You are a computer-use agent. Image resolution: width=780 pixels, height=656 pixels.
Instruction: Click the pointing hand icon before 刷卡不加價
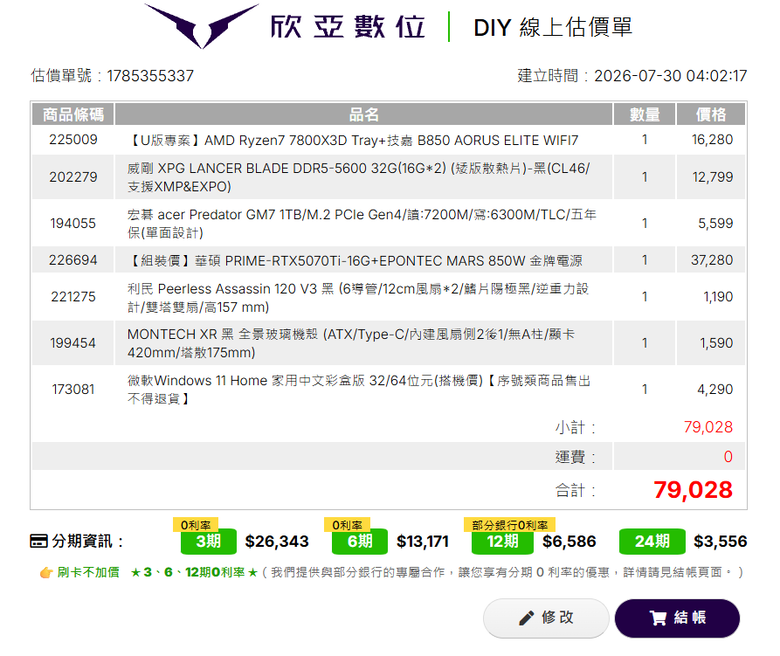tap(46, 572)
